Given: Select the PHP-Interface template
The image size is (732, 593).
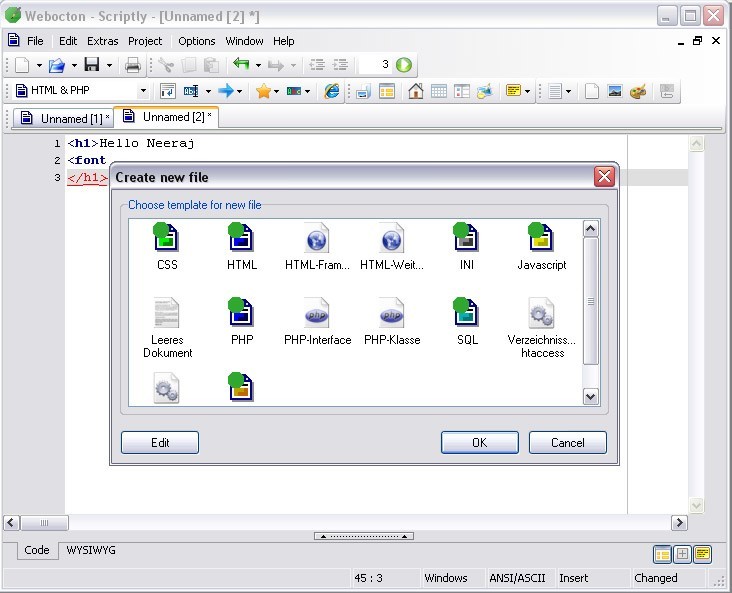Looking at the screenshot, I should tap(317, 321).
